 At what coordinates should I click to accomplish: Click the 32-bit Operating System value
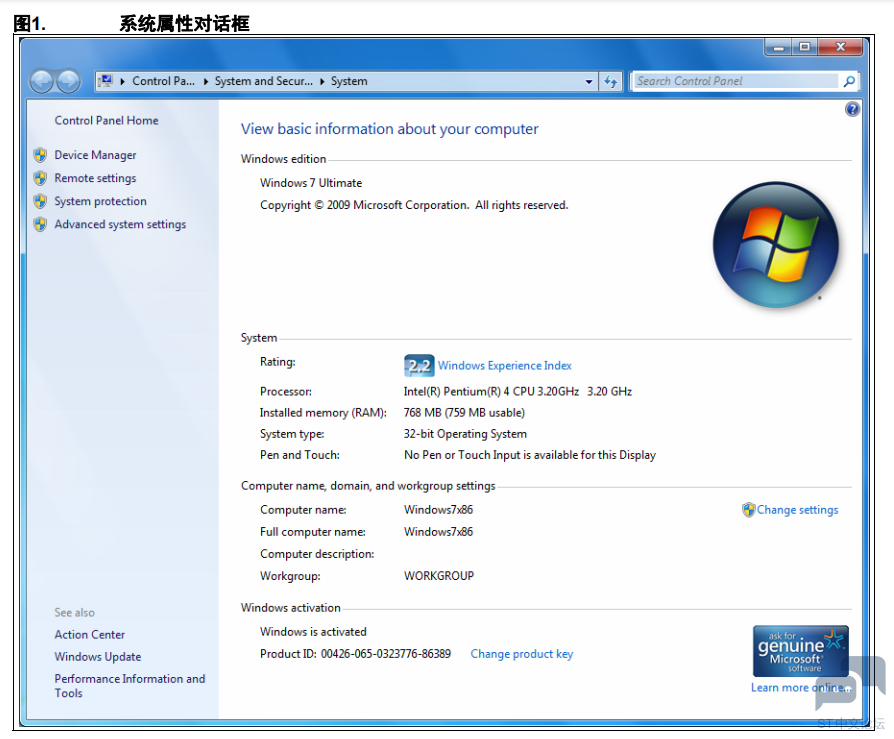(465, 434)
